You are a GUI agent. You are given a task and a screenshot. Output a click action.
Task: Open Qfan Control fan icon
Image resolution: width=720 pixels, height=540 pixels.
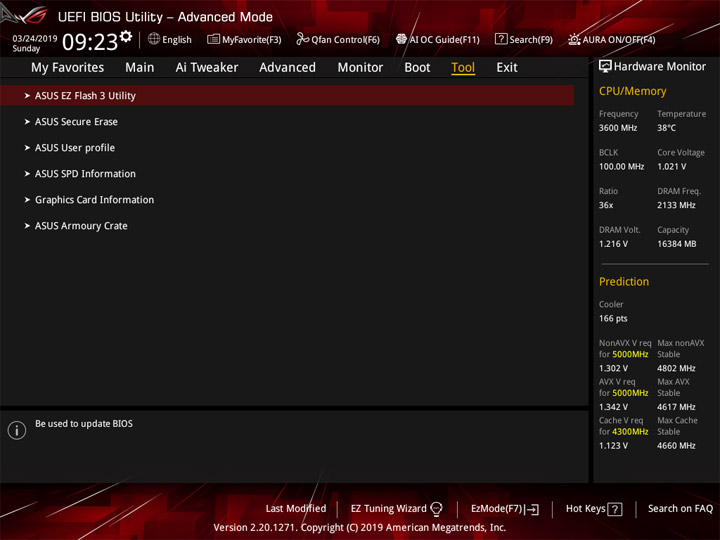[302, 39]
